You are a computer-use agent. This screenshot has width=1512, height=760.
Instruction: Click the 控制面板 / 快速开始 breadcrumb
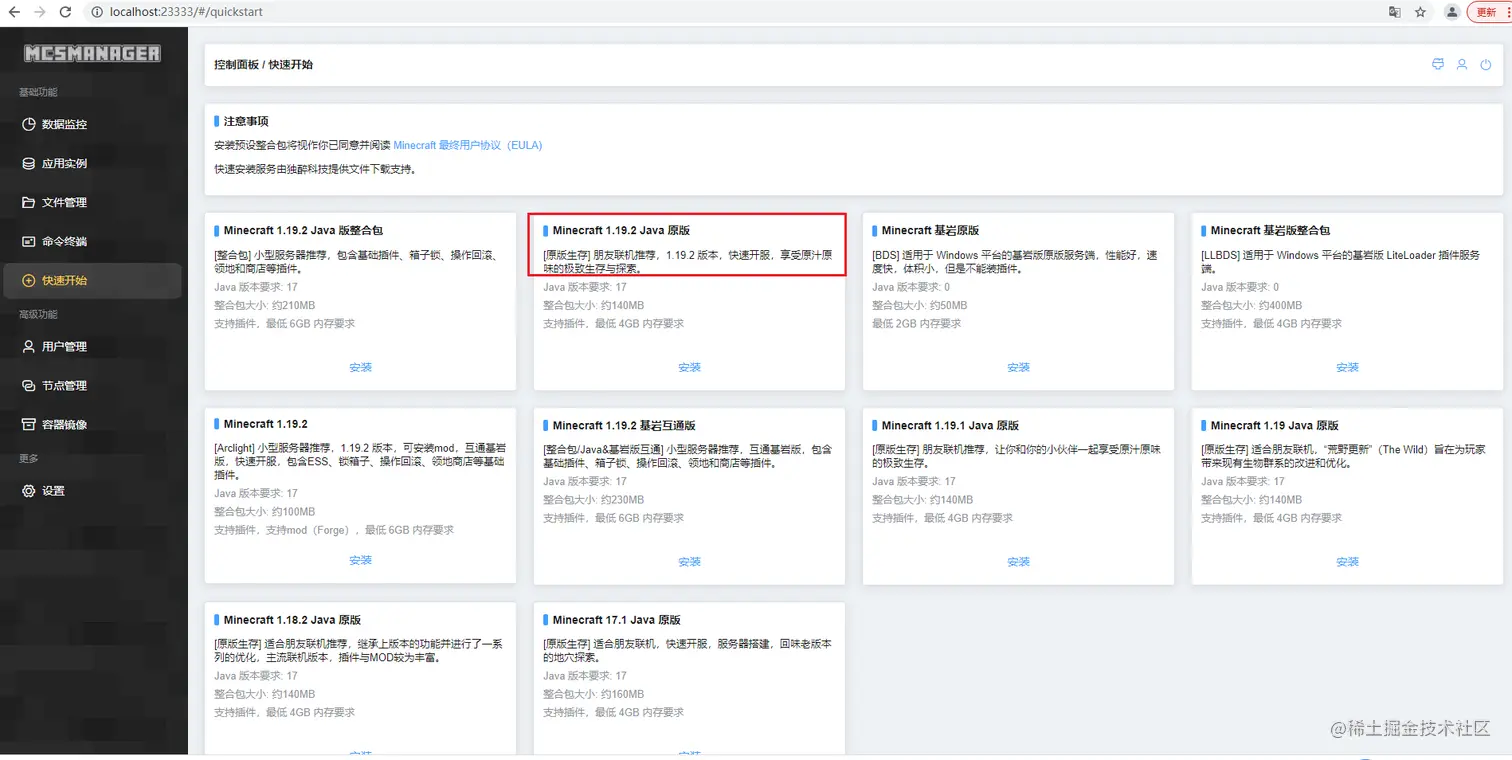[263, 64]
